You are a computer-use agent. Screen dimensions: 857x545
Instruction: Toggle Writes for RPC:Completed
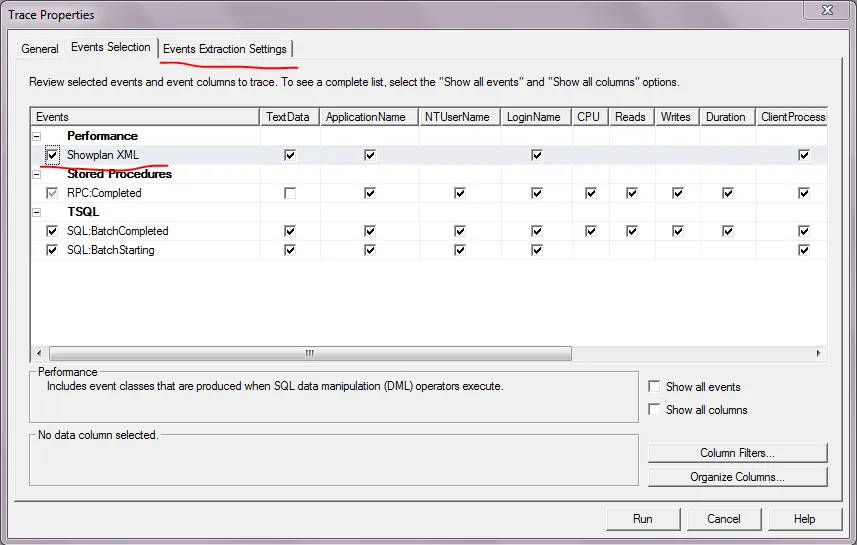pos(678,193)
